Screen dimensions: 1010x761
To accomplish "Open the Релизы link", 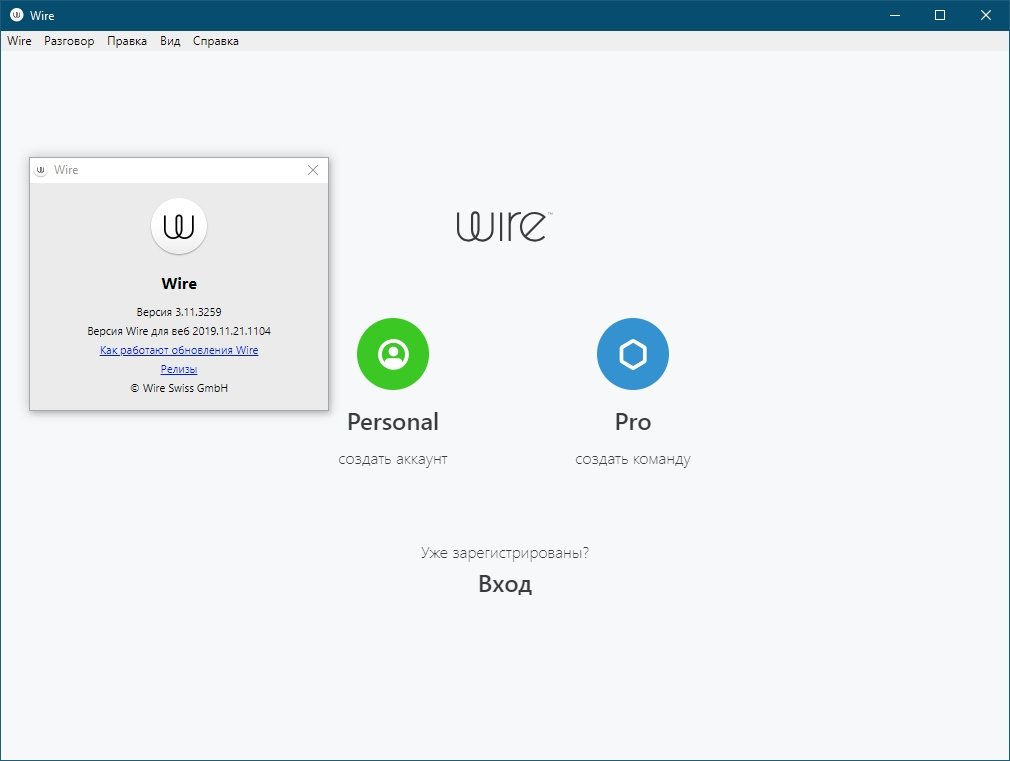I will point(179,369).
